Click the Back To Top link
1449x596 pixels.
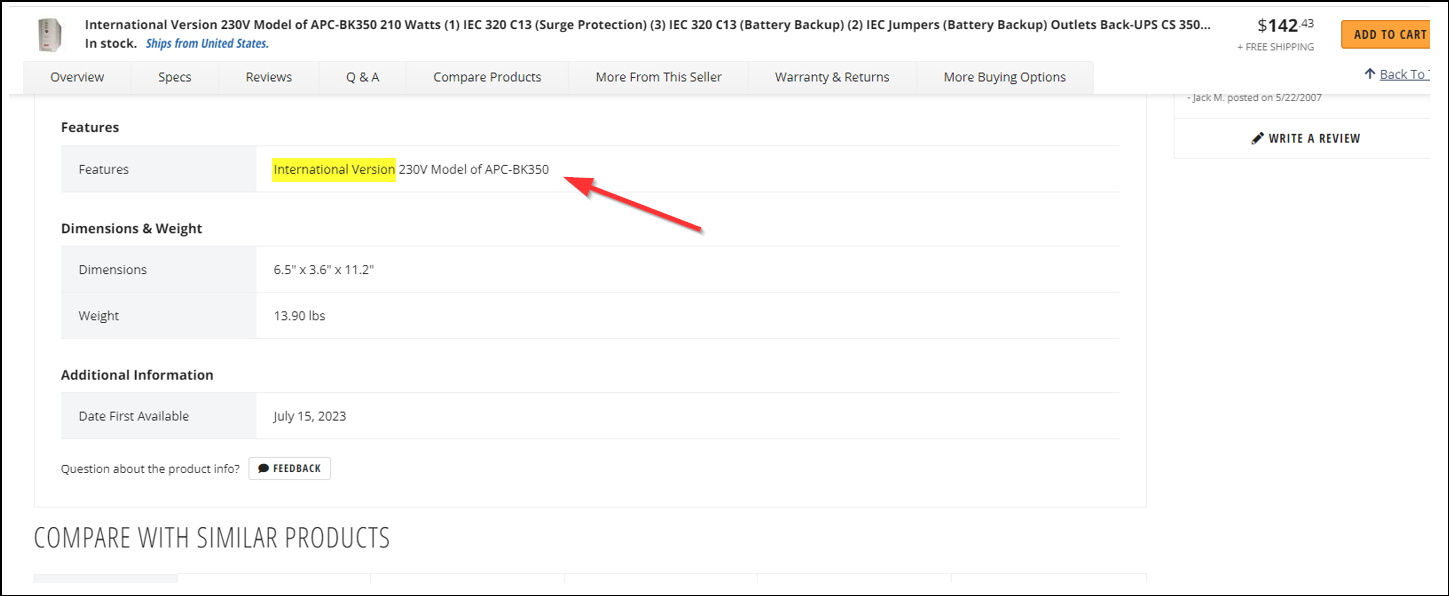tap(1404, 72)
